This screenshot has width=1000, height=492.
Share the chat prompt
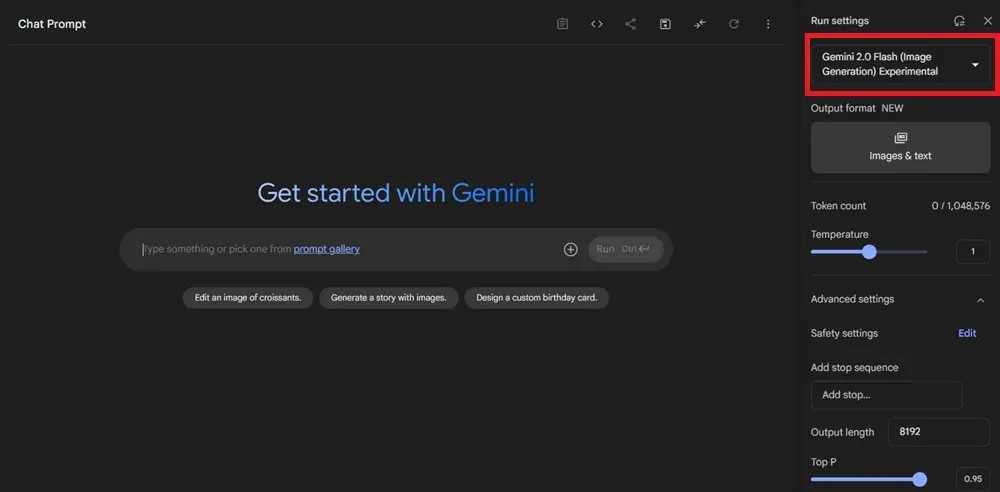[x=630, y=24]
